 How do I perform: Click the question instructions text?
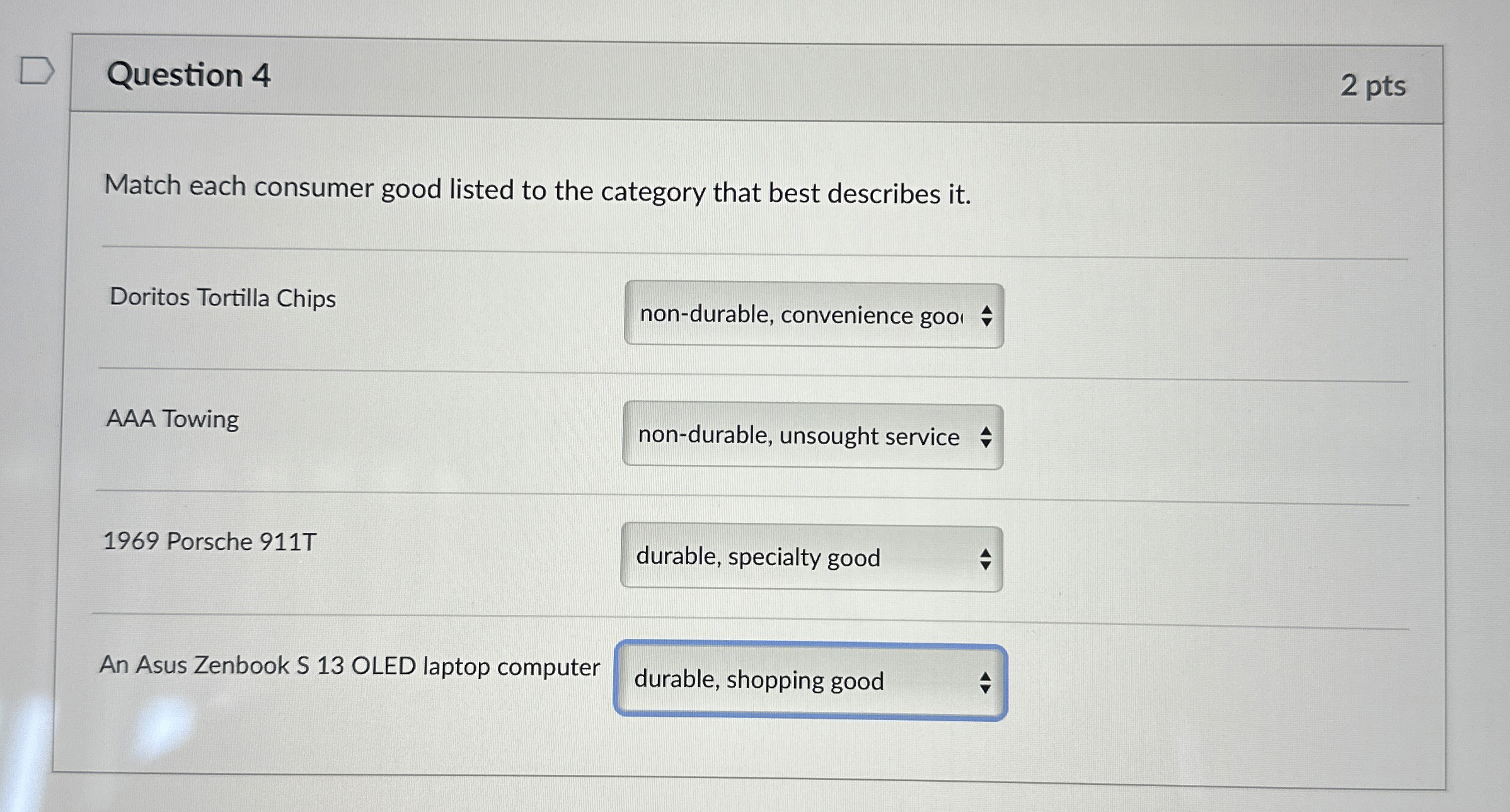coord(537,190)
